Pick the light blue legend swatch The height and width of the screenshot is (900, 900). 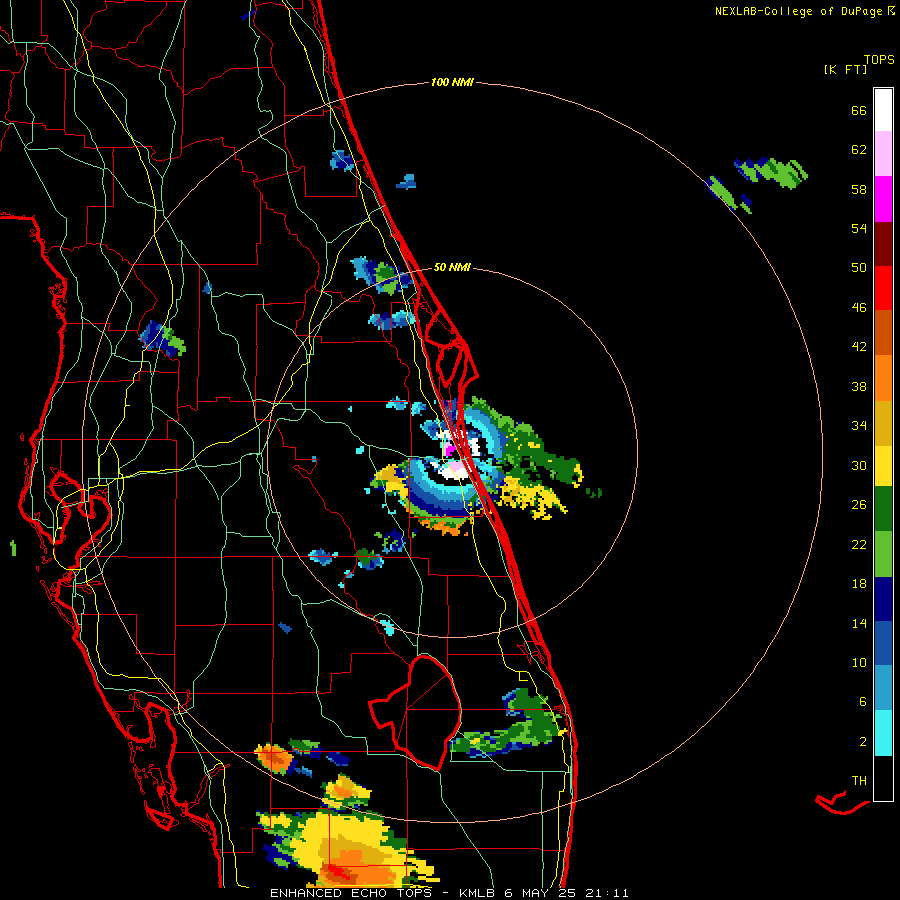point(883,687)
